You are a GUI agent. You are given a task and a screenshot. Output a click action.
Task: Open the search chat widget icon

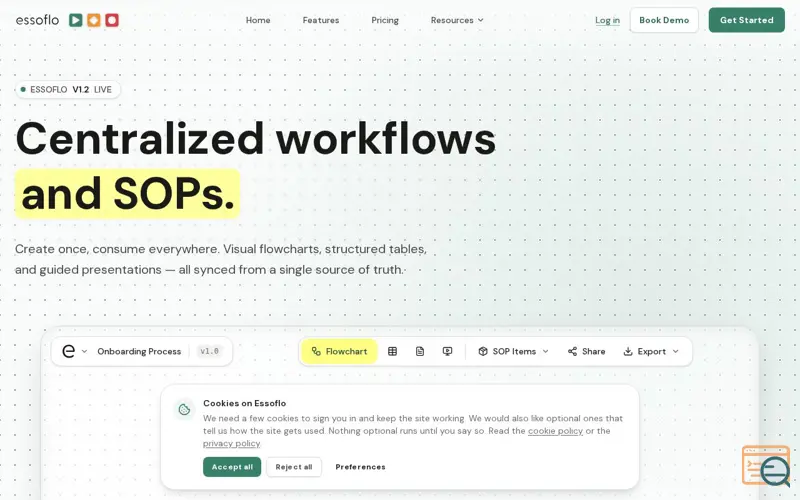[766, 466]
